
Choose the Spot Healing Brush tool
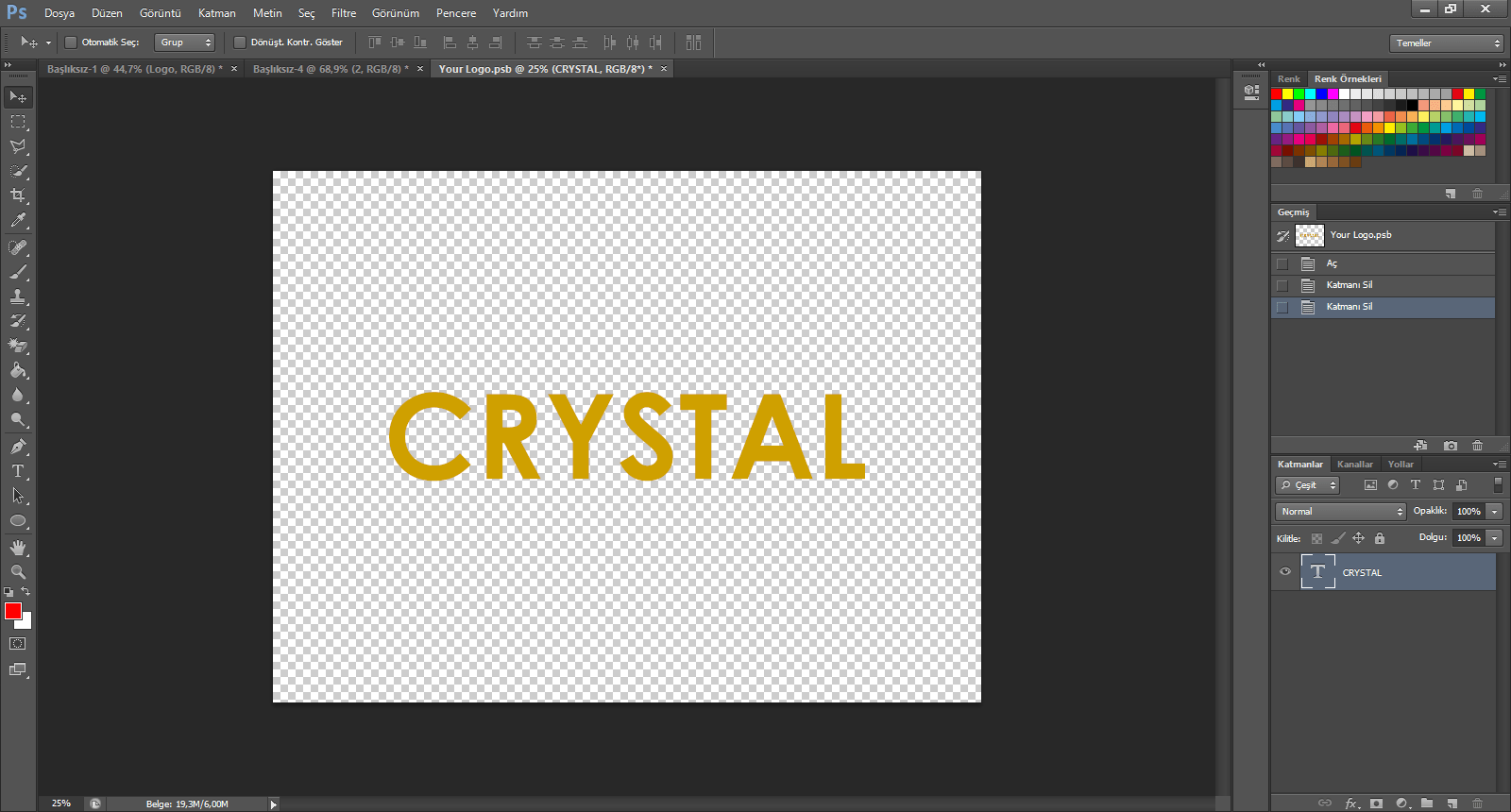pyautogui.click(x=18, y=247)
